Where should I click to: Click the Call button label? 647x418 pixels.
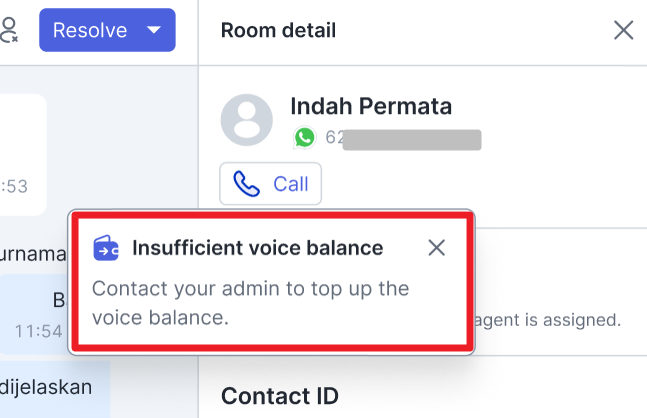290,184
